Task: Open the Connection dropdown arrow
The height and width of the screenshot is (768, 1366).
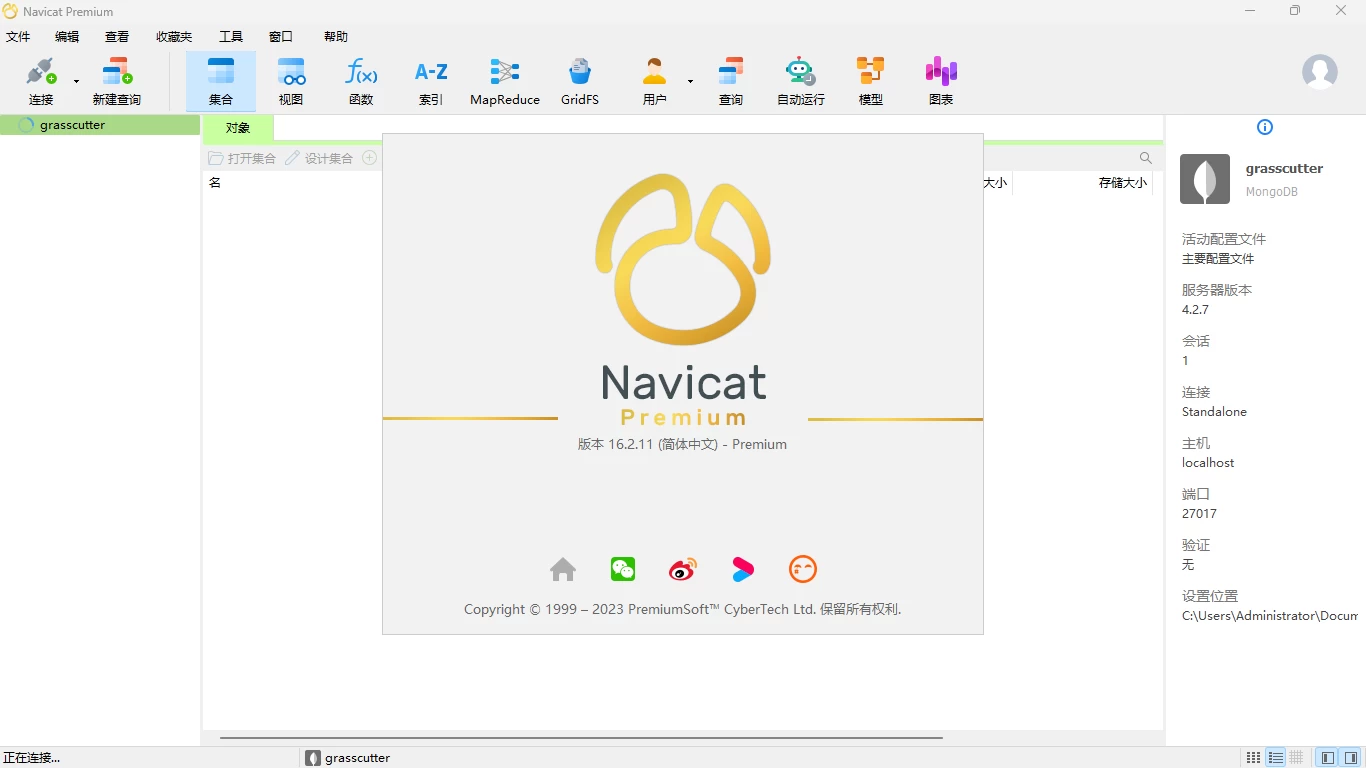Action: coord(76,81)
